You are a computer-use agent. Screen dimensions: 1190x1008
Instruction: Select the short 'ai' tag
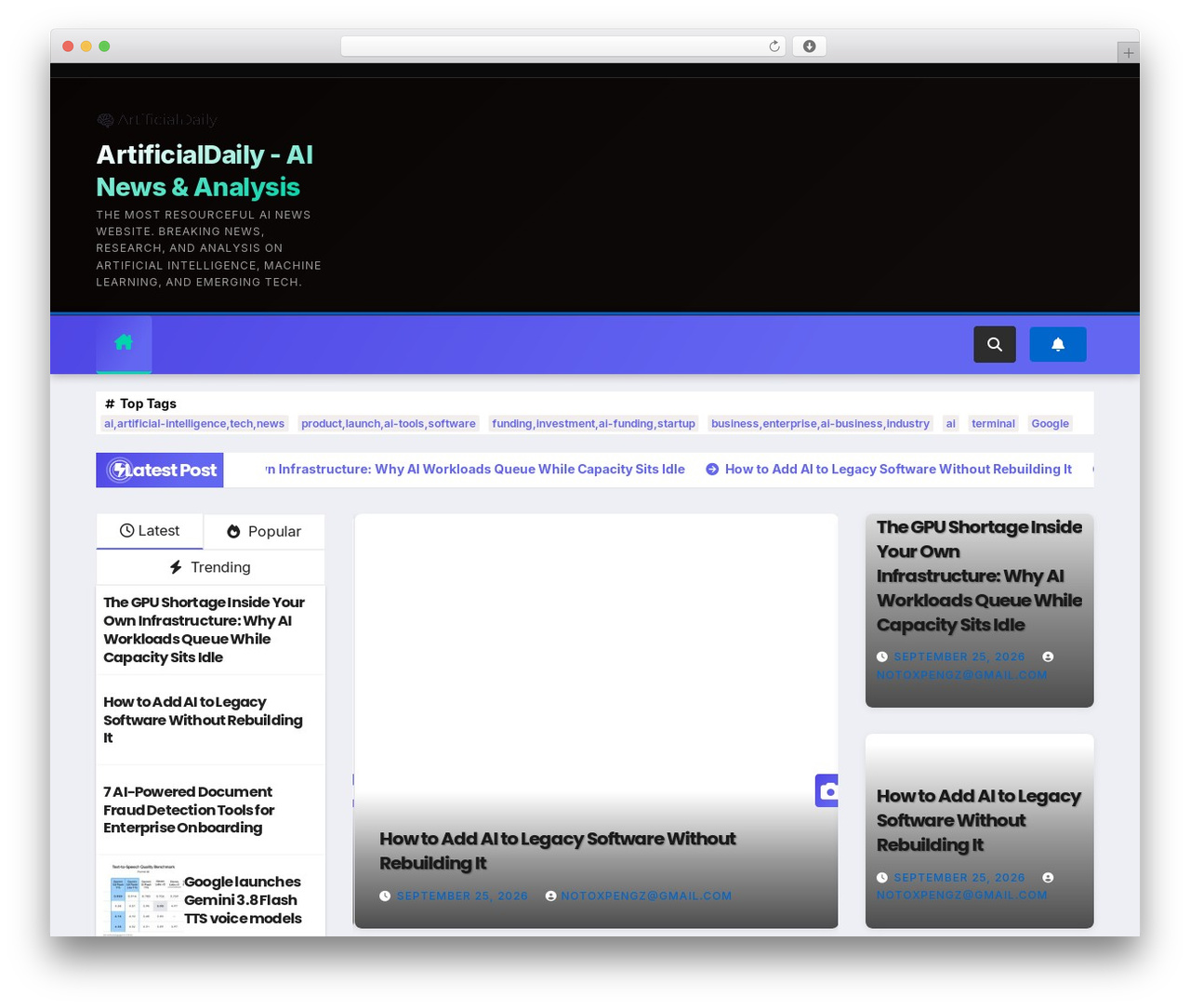point(950,424)
